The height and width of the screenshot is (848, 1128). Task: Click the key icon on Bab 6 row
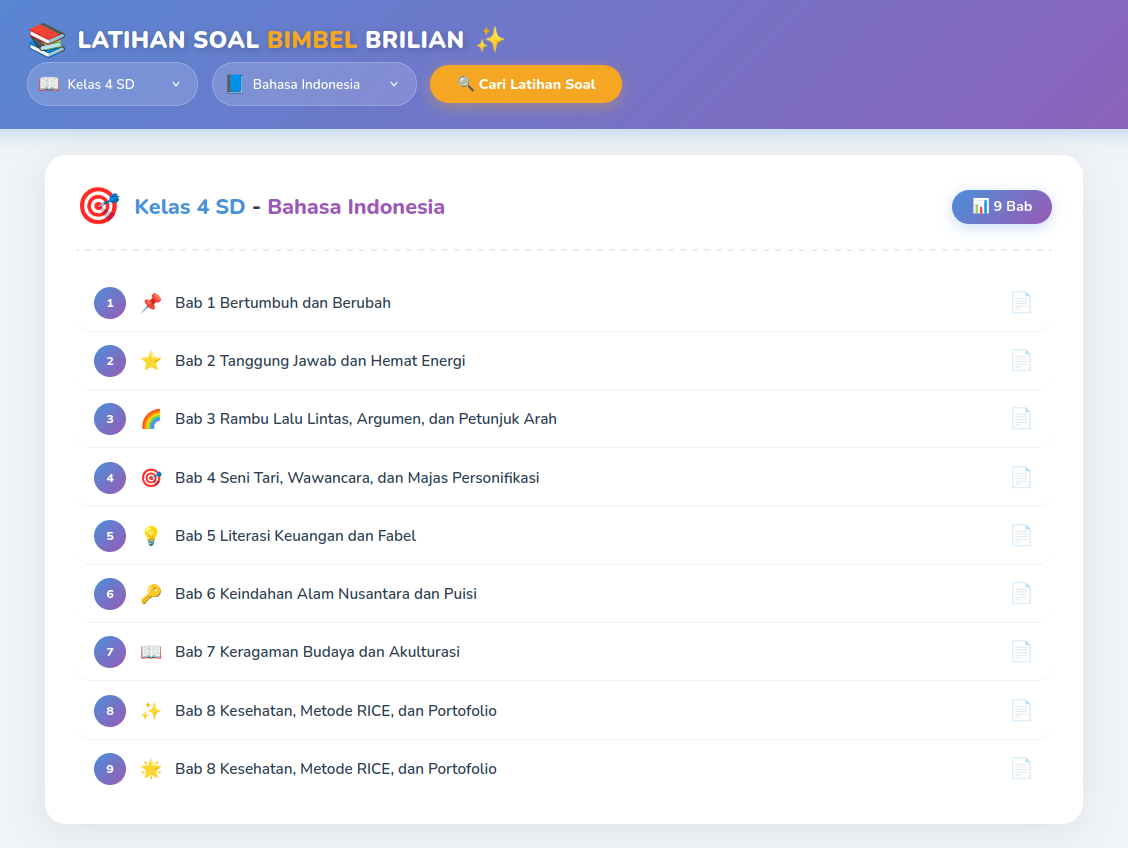tap(151, 593)
